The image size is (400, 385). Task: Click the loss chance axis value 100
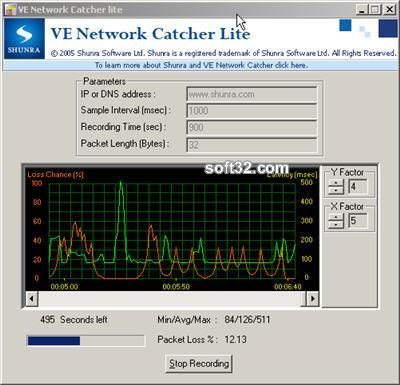(37, 183)
